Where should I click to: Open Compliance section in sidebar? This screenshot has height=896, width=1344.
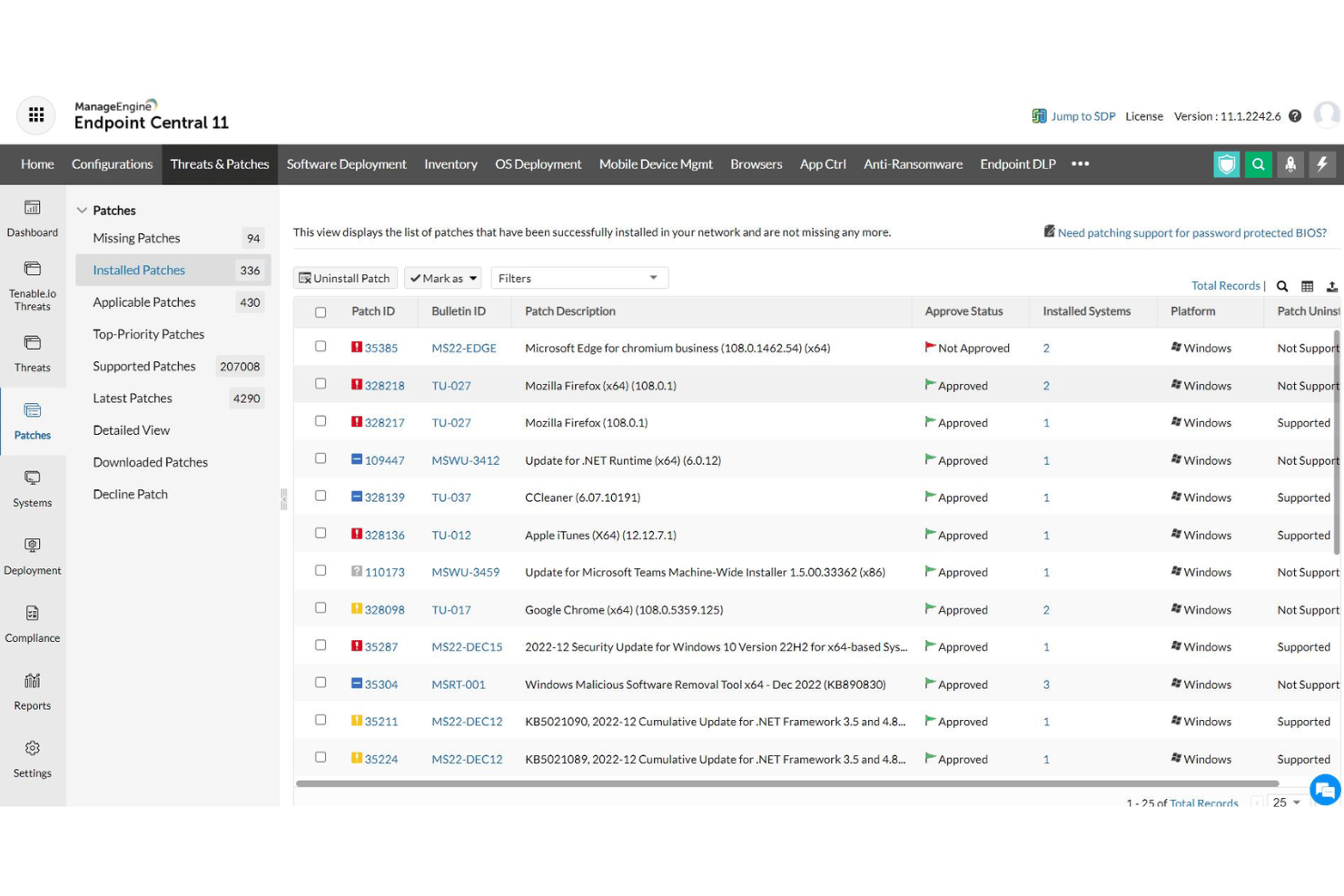[33, 625]
